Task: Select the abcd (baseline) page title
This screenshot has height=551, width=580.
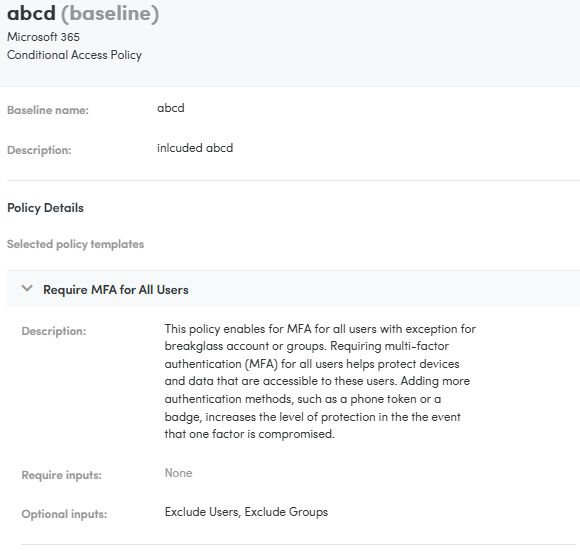Action: pos(83,13)
